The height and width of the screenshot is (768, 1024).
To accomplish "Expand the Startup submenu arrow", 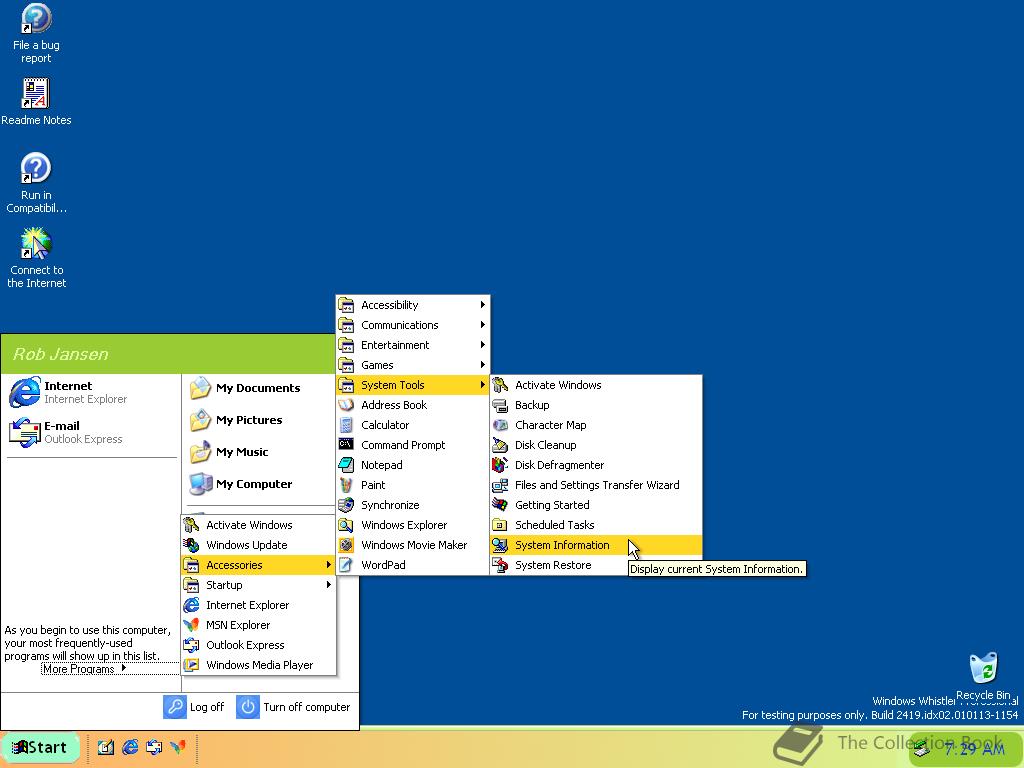I will (328, 585).
